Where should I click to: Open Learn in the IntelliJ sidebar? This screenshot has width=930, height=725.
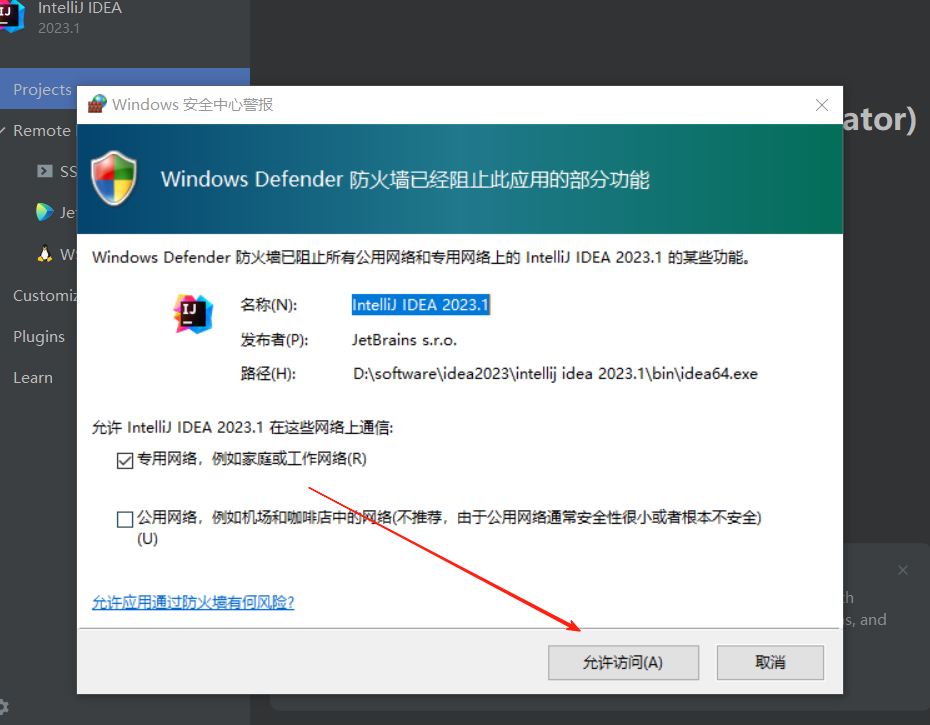click(33, 378)
